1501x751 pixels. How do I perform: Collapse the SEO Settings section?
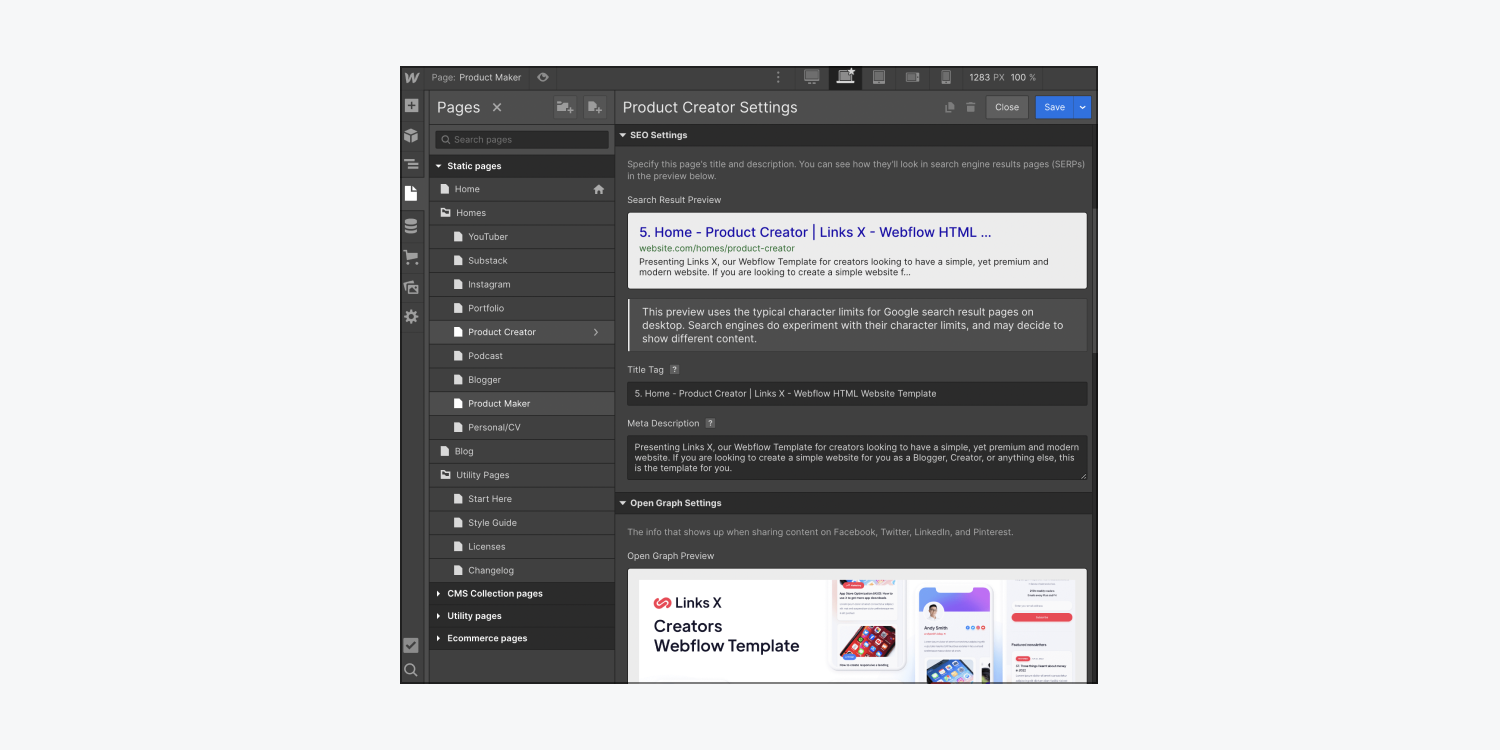(855, 135)
